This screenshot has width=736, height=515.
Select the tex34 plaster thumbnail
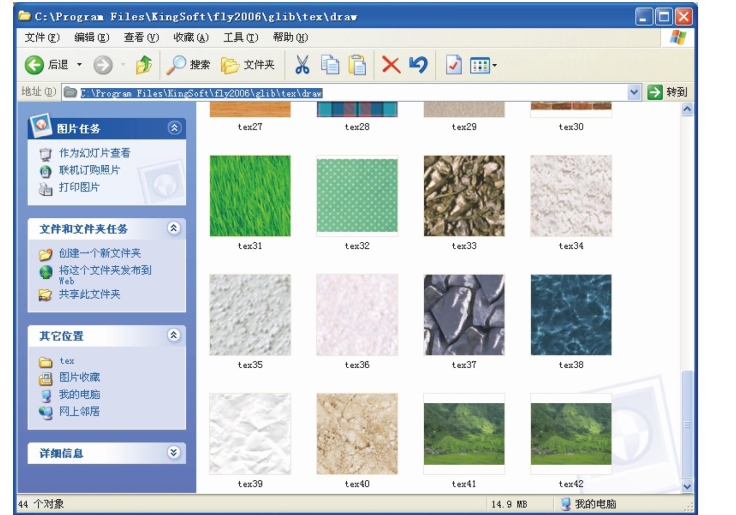571,196
